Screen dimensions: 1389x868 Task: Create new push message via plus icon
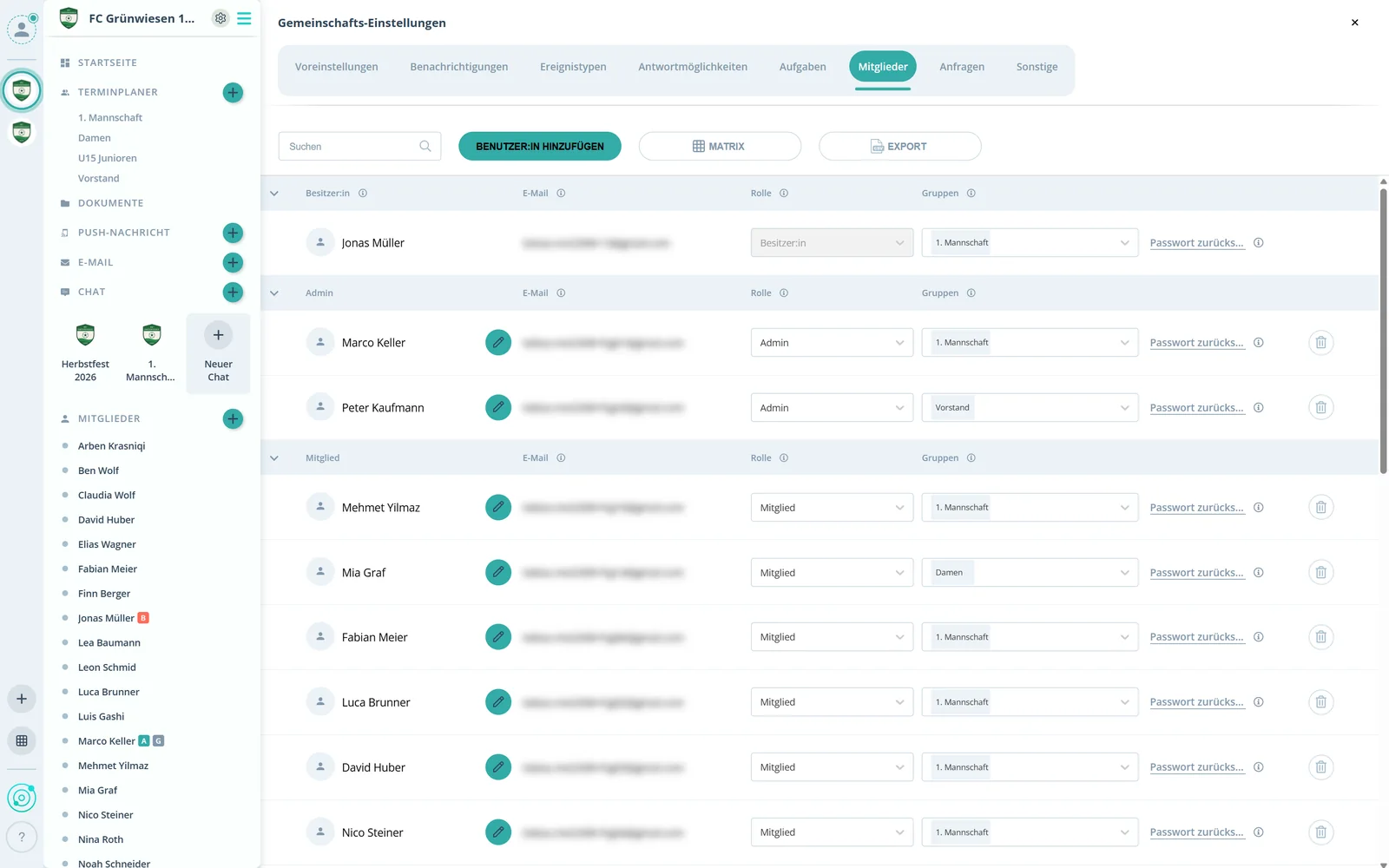coord(233,233)
